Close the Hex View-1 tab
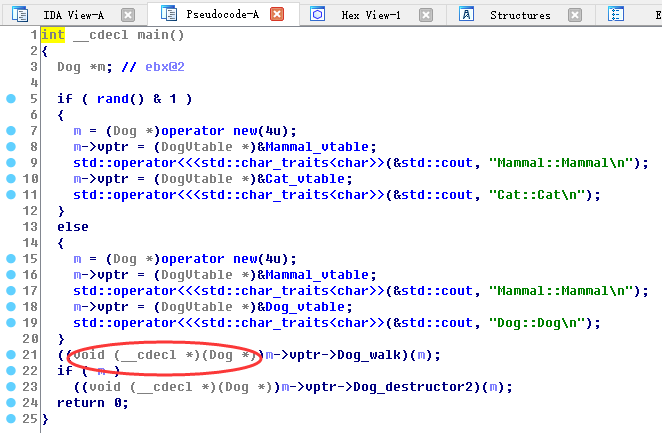 coord(427,15)
